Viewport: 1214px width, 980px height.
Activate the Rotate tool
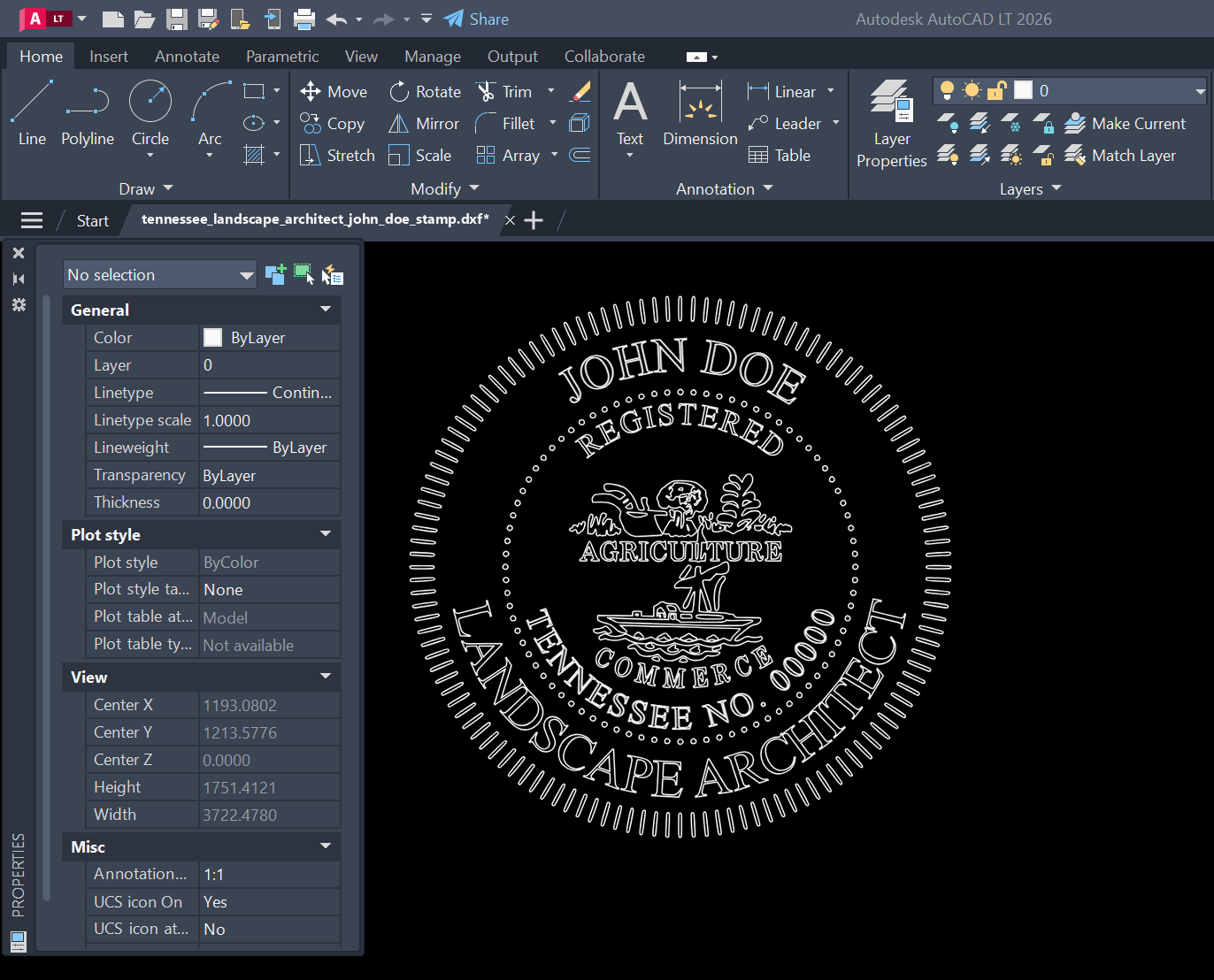point(426,92)
